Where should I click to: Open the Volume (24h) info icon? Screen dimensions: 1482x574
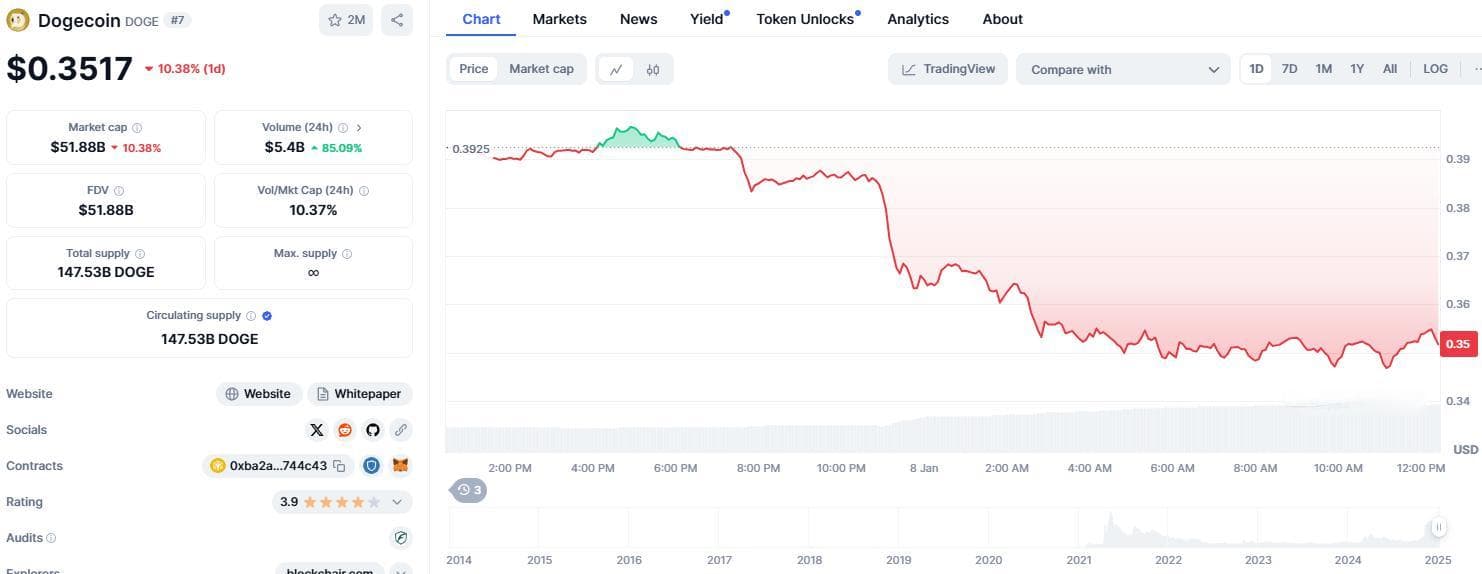click(343, 128)
